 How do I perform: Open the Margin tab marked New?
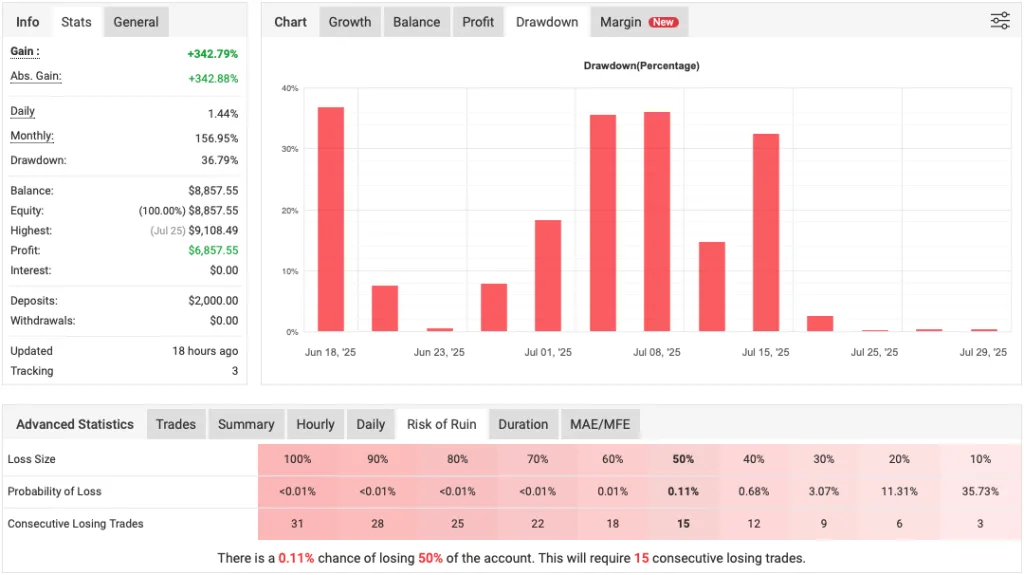coord(638,22)
